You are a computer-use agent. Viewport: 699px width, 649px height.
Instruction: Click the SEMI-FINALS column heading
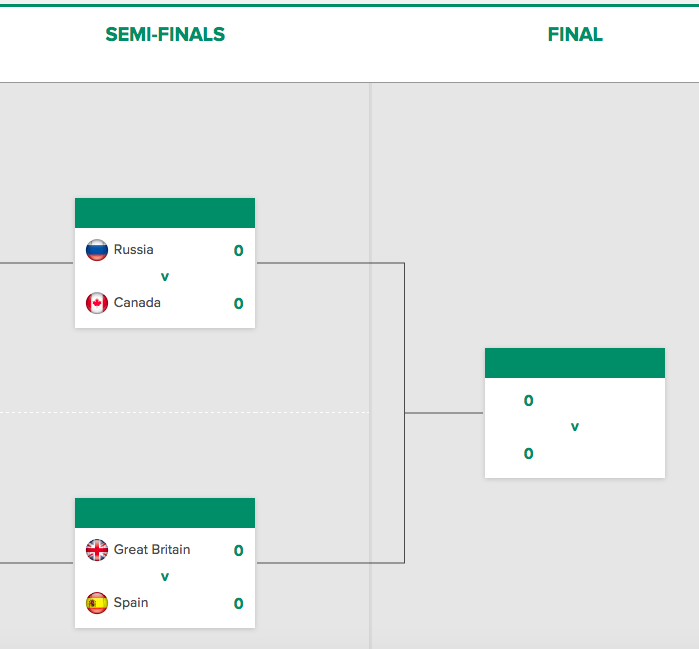pos(165,34)
